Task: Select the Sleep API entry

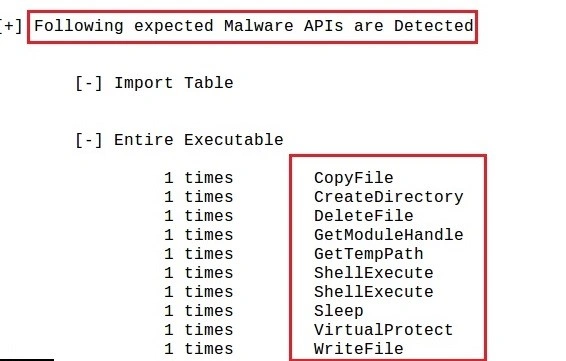Action: click(339, 311)
